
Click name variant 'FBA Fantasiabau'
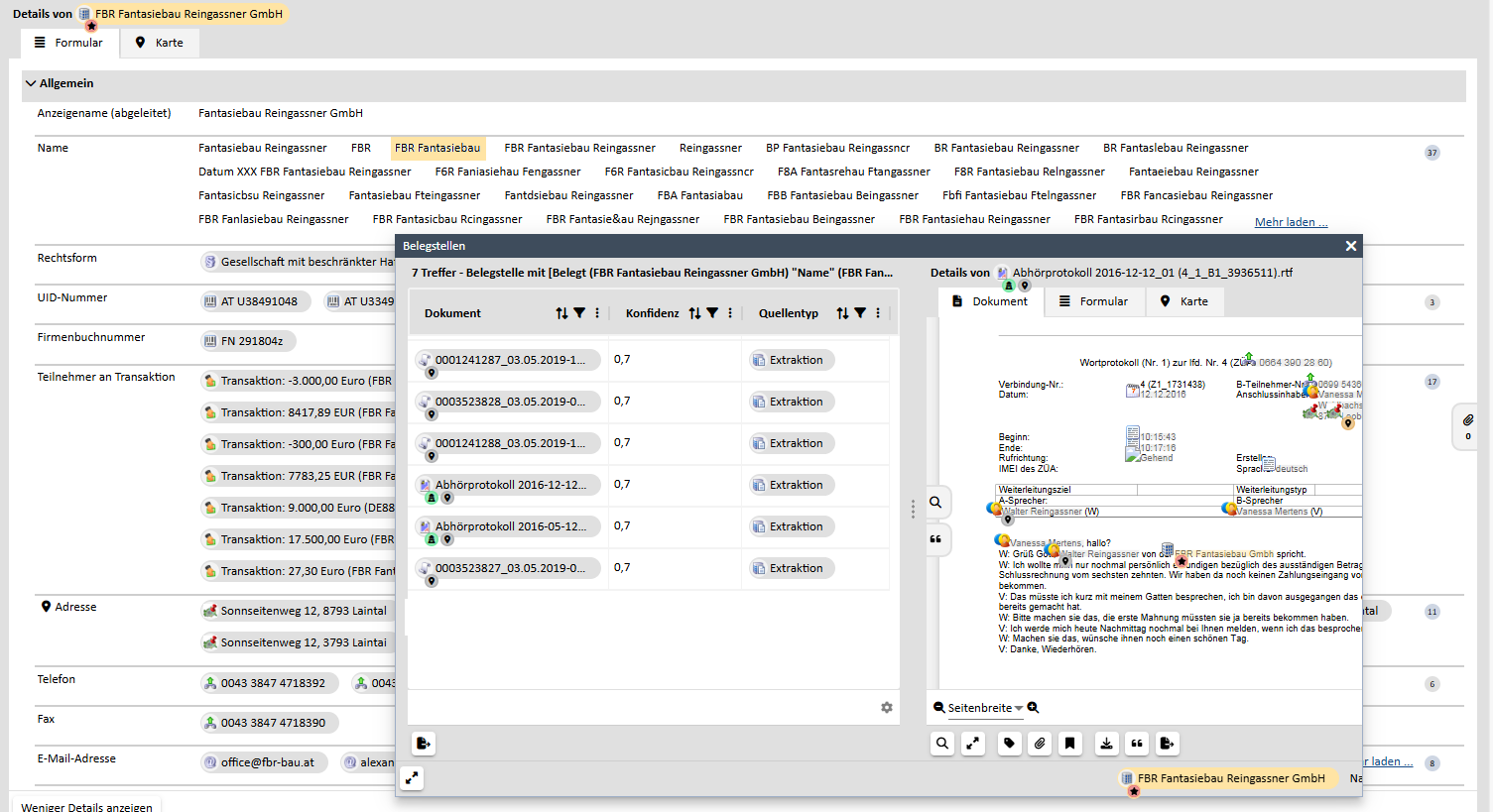click(699, 195)
